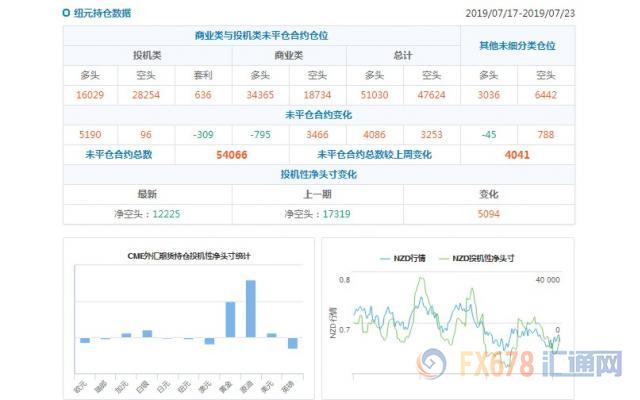640x400 pixels.
Task: Click the cell 净空头：17319
Action: coord(318,214)
